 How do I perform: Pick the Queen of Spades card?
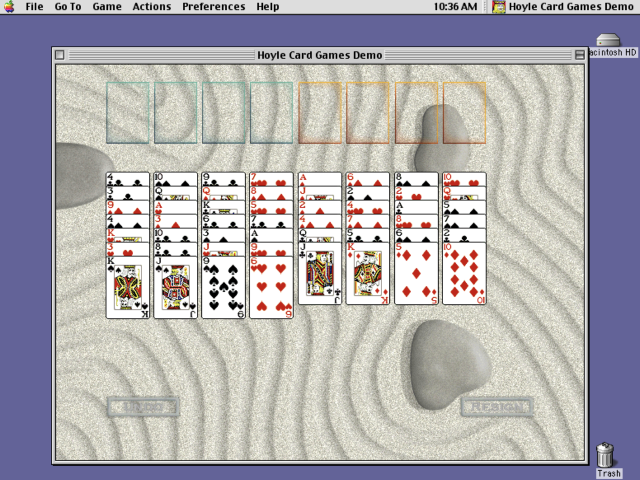176,193
